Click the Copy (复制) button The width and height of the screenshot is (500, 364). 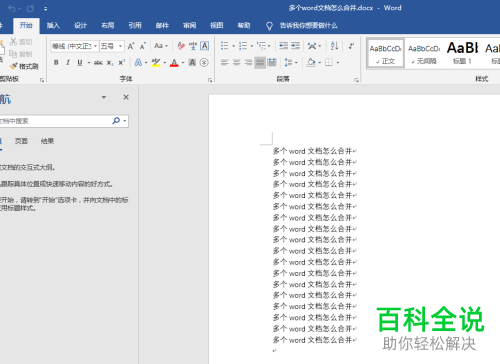21,54
